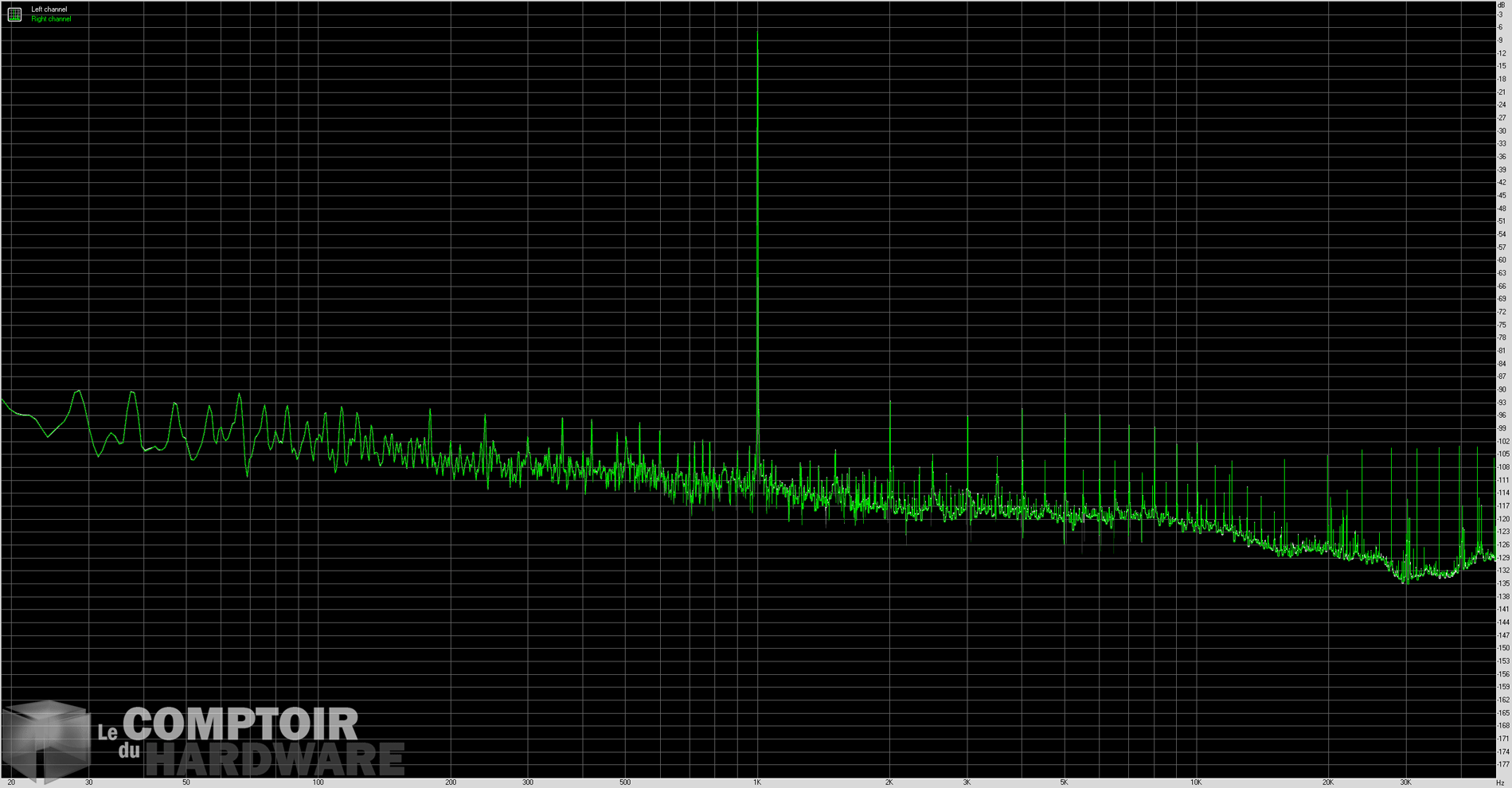Click the COMPTOIR watermark text
This screenshot has width=1512, height=788.
click(240, 724)
